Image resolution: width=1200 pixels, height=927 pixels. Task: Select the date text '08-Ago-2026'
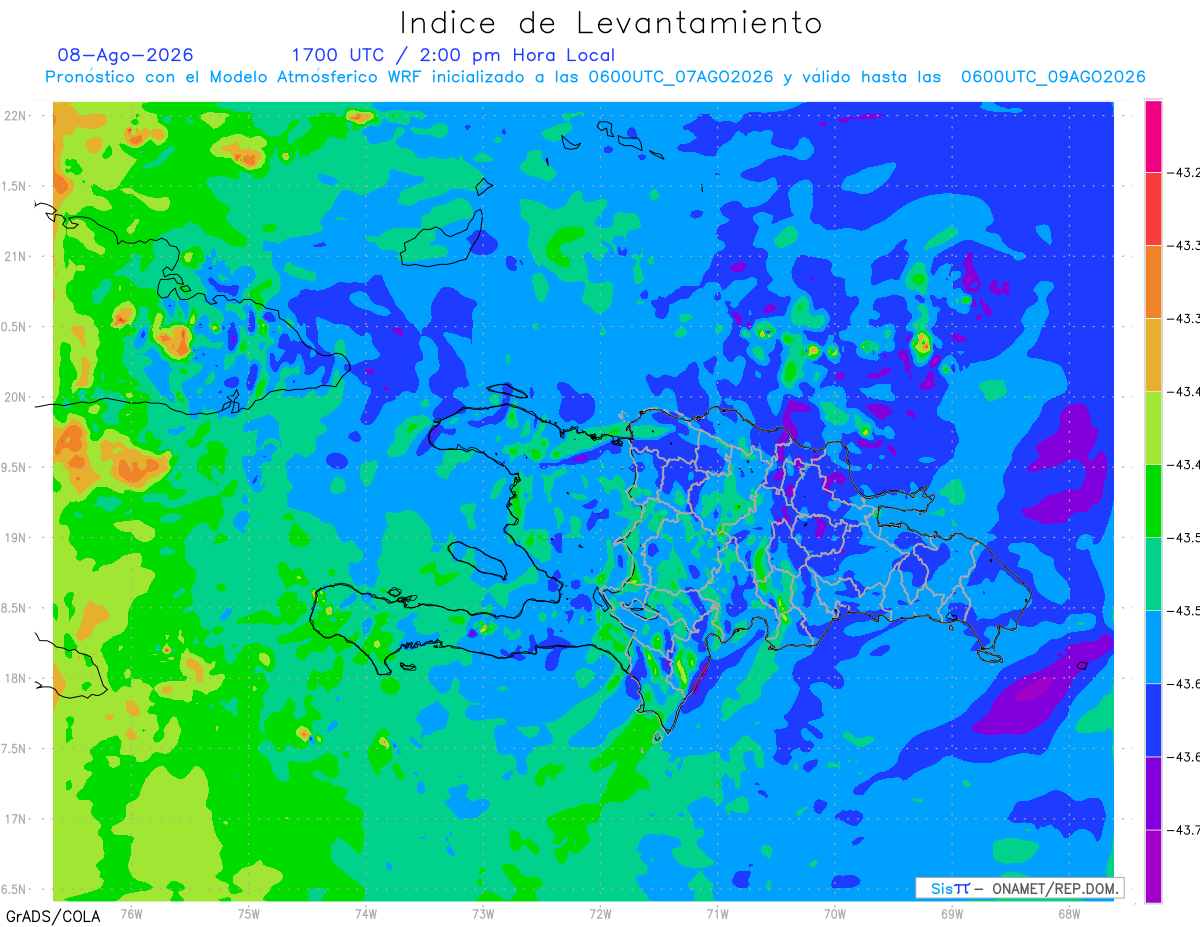tap(126, 55)
